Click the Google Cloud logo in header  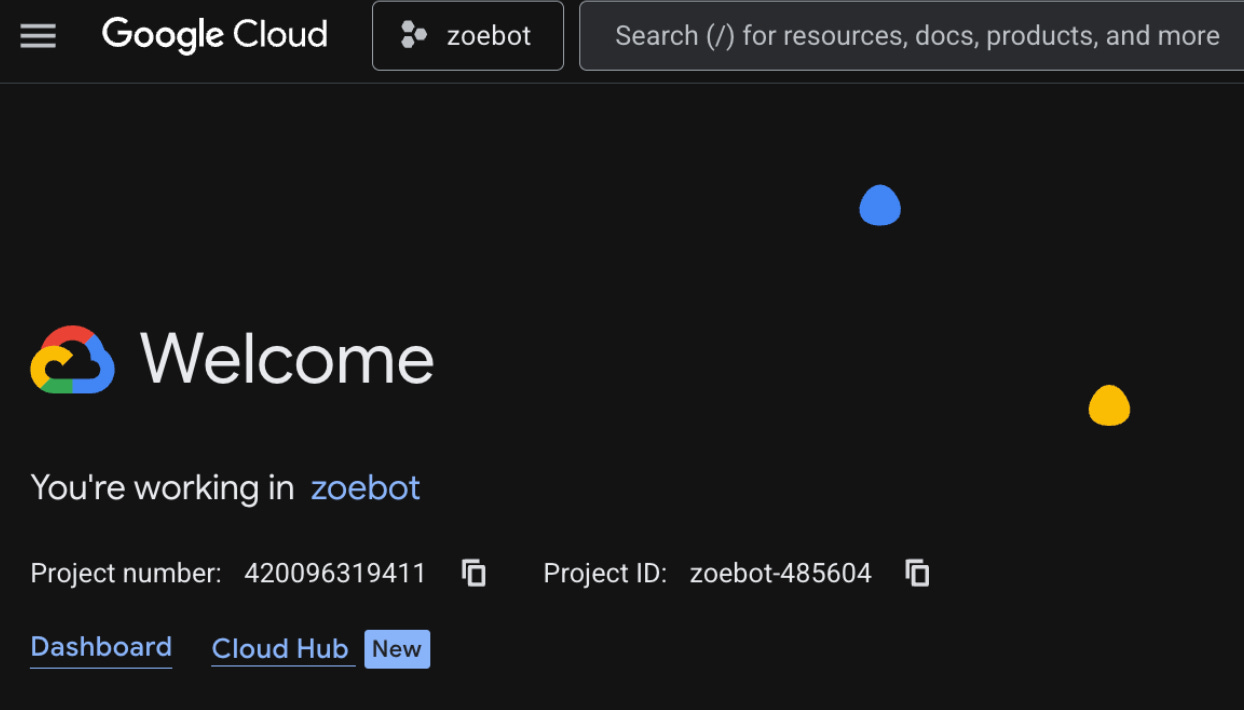[x=215, y=35]
